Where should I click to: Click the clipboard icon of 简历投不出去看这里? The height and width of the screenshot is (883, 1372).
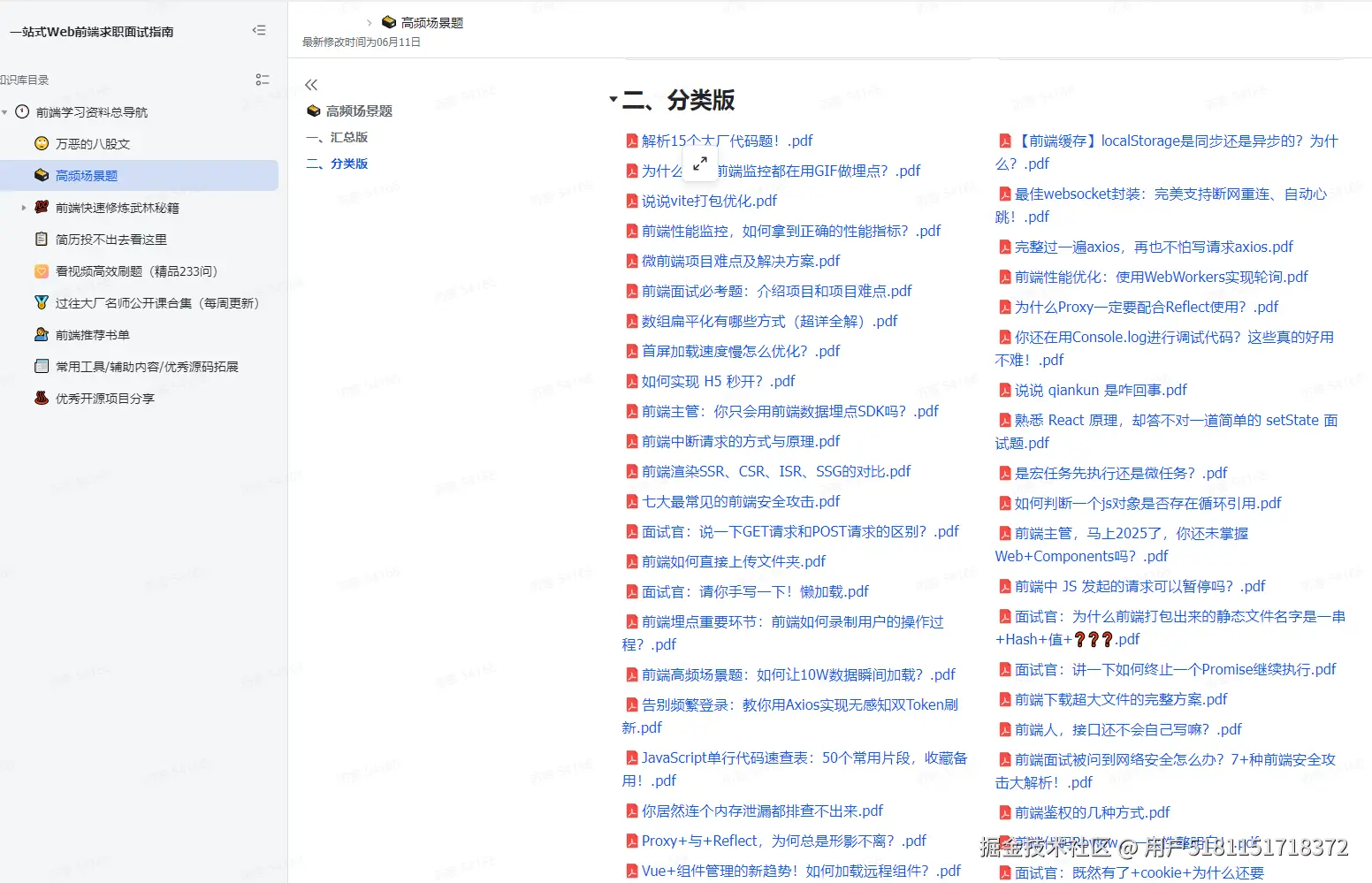tap(42, 239)
